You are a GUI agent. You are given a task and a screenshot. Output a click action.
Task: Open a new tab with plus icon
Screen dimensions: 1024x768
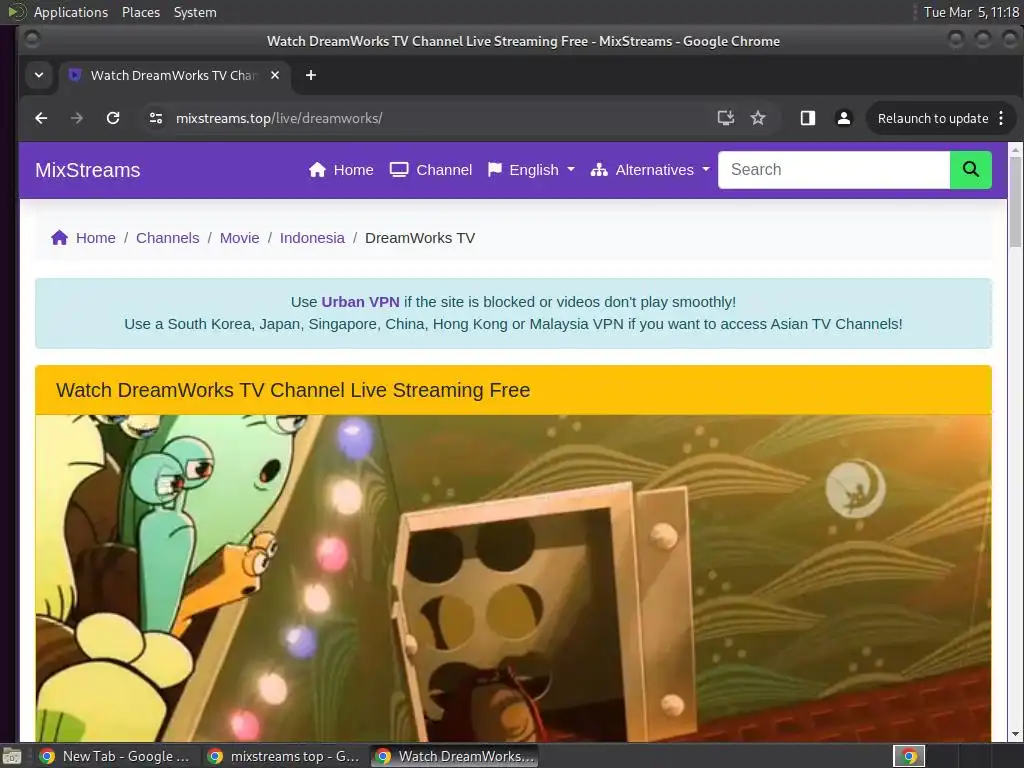click(311, 75)
